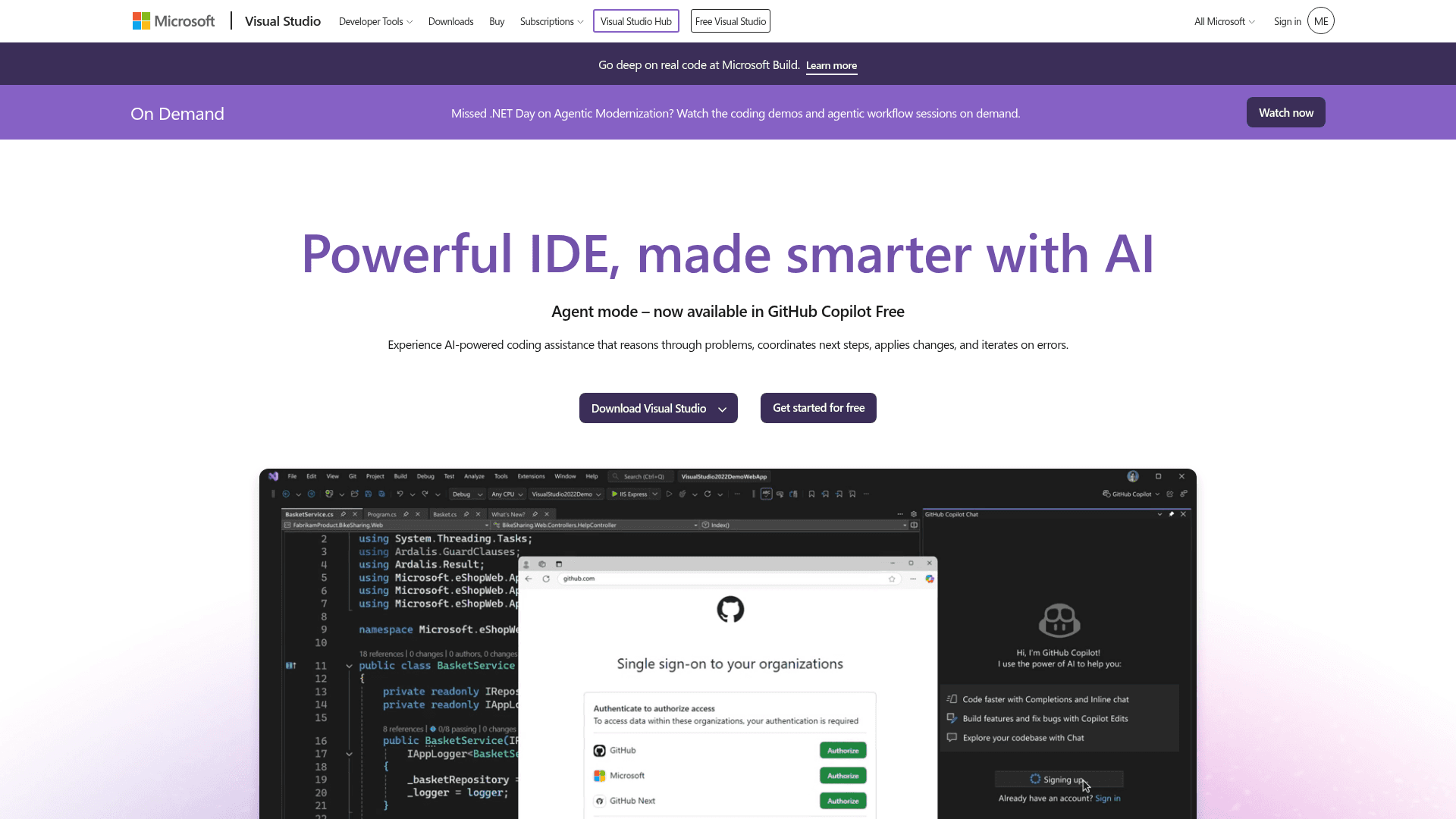This screenshot has width=1456, height=819.
Task: Click Get started for free
Action: click(818, 408)
